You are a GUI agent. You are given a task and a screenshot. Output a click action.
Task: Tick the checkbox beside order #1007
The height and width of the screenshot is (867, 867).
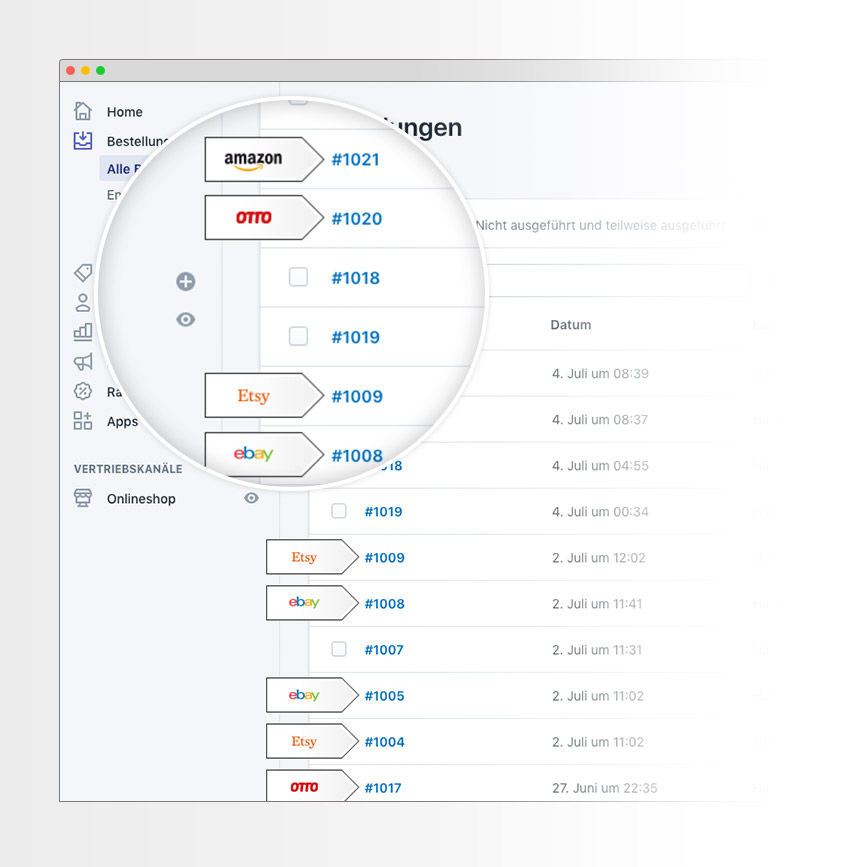coord(339,649)
